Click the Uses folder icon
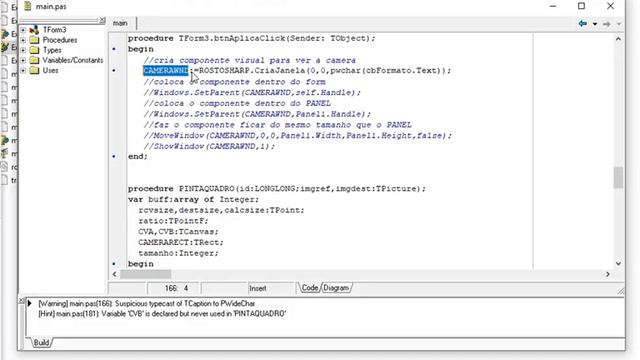Image resolution: width=640 pixels, height=360 pixels. point(35,71)
